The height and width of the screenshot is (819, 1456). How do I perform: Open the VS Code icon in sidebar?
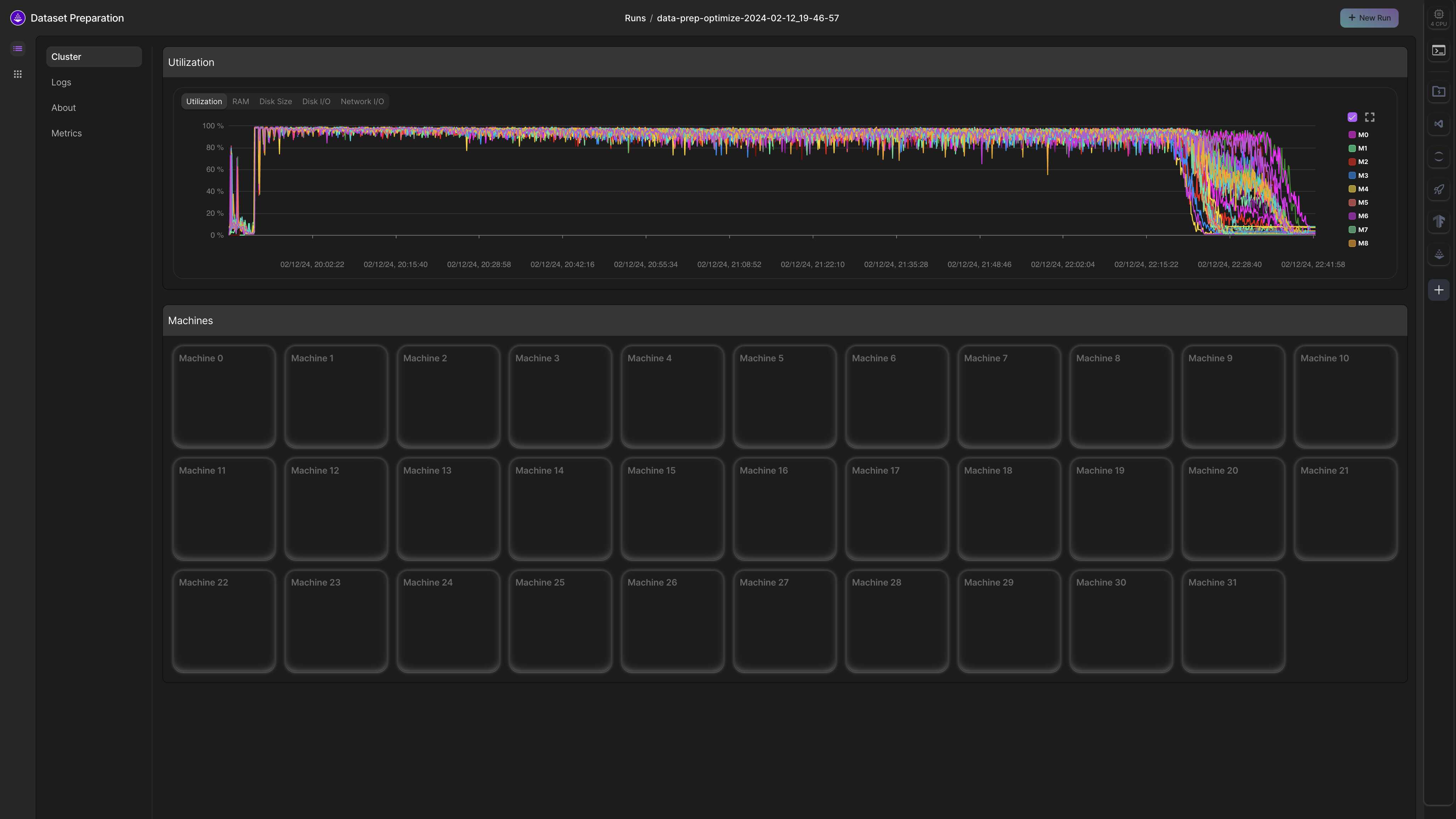[x=1439, y=124]
